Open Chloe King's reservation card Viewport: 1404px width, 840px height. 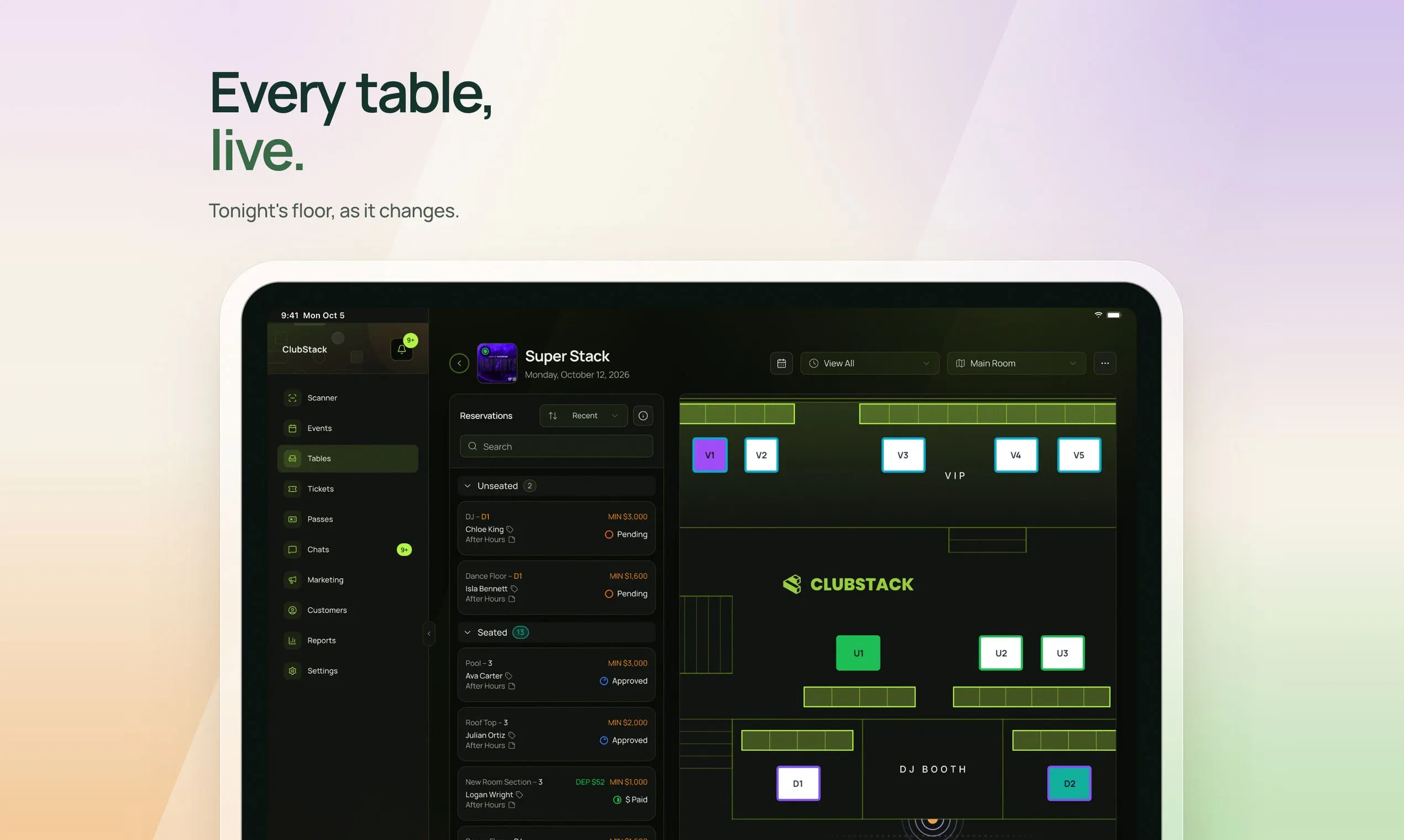[556, 528]
